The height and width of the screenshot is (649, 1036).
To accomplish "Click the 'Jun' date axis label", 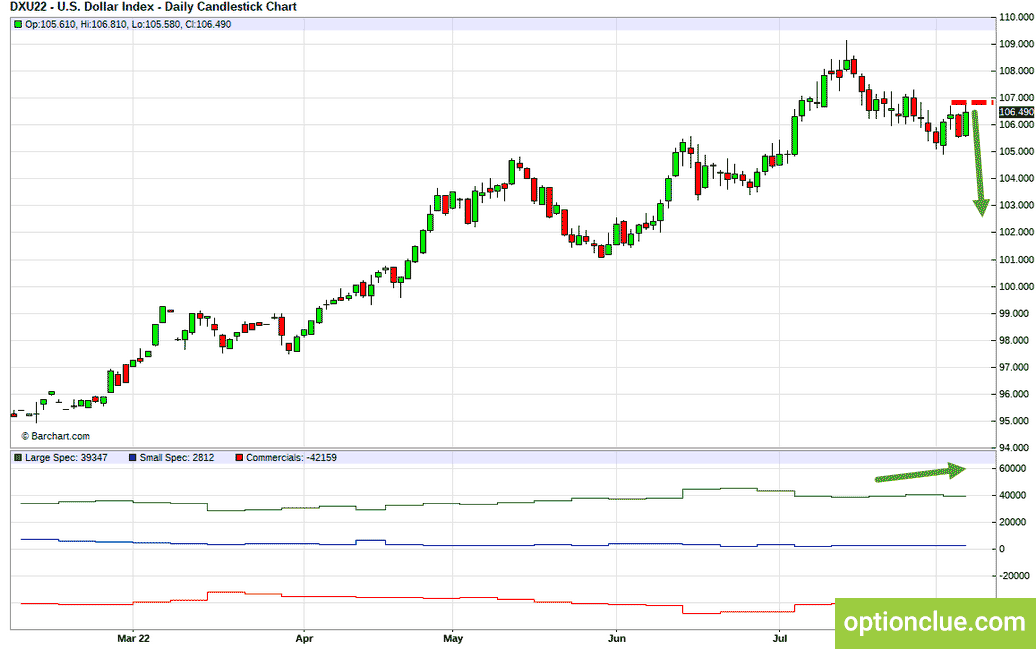I will click(616, 638).
